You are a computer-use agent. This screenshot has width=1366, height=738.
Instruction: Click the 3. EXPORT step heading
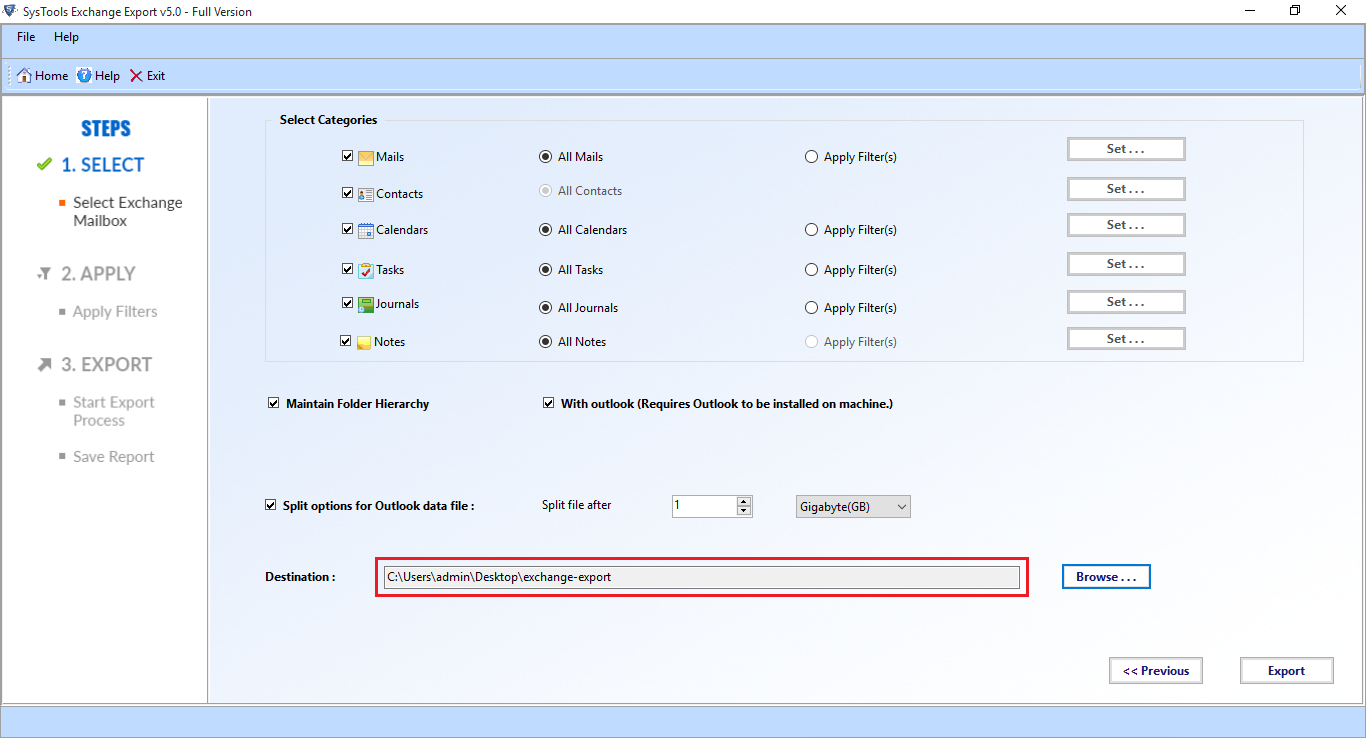(x=107, y=365)
